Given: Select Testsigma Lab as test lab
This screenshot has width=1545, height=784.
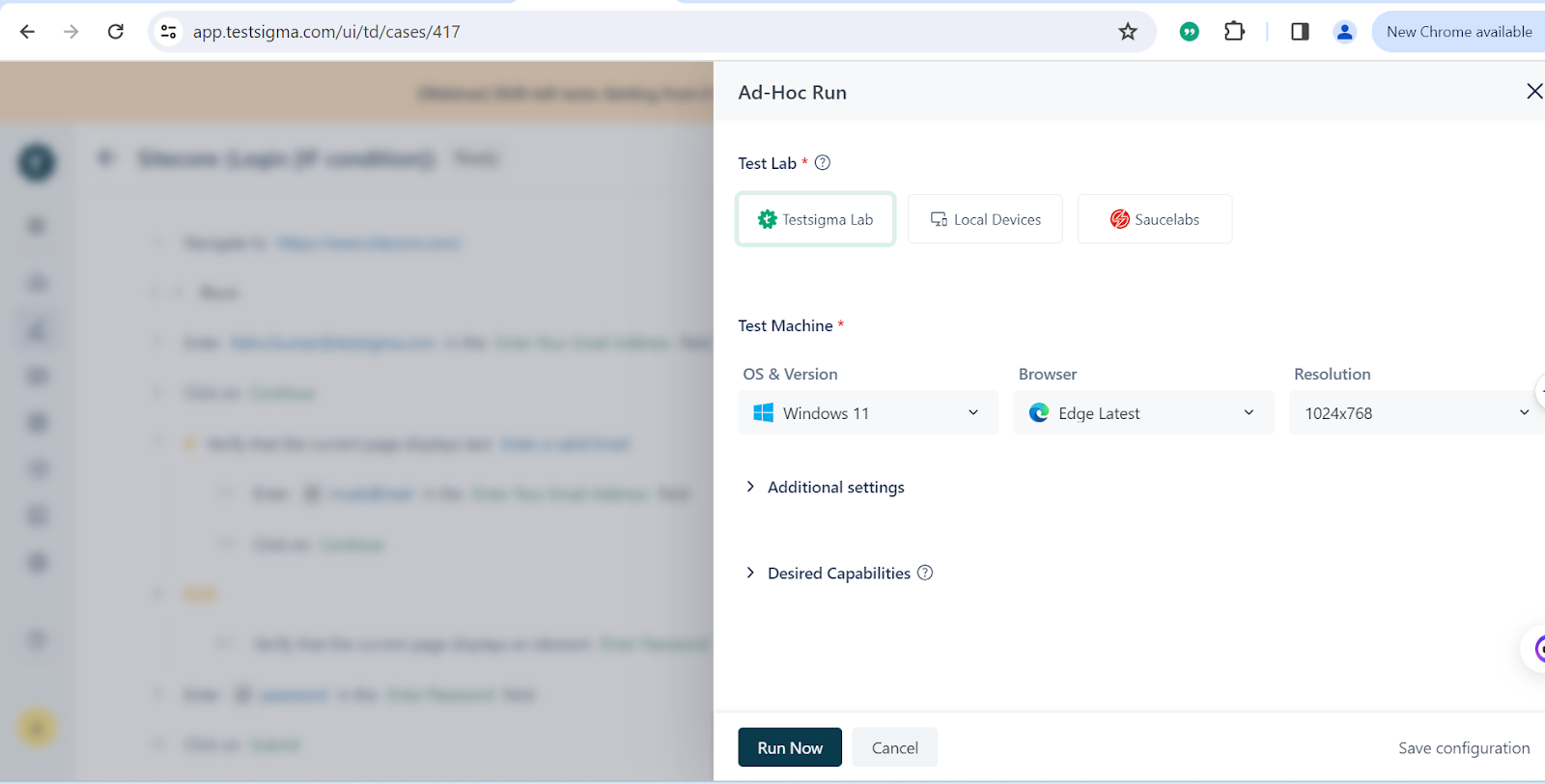Looking at the screenshot, I should (x=815, y=219).
